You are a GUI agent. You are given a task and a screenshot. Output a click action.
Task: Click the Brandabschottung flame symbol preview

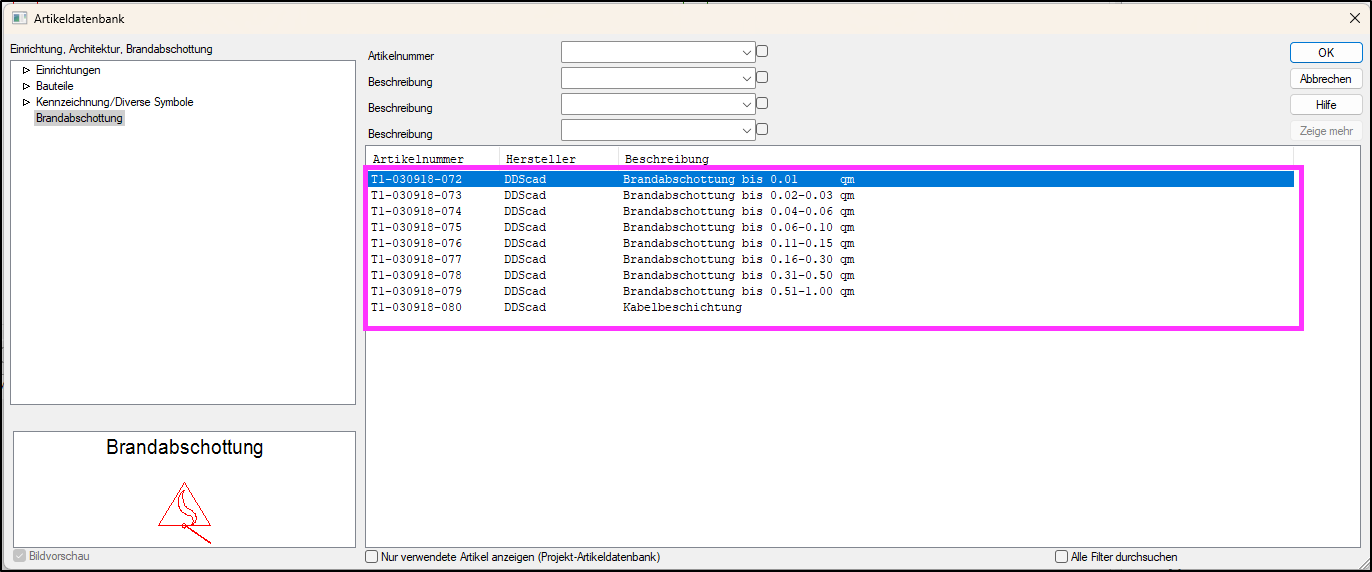[185, 512]
